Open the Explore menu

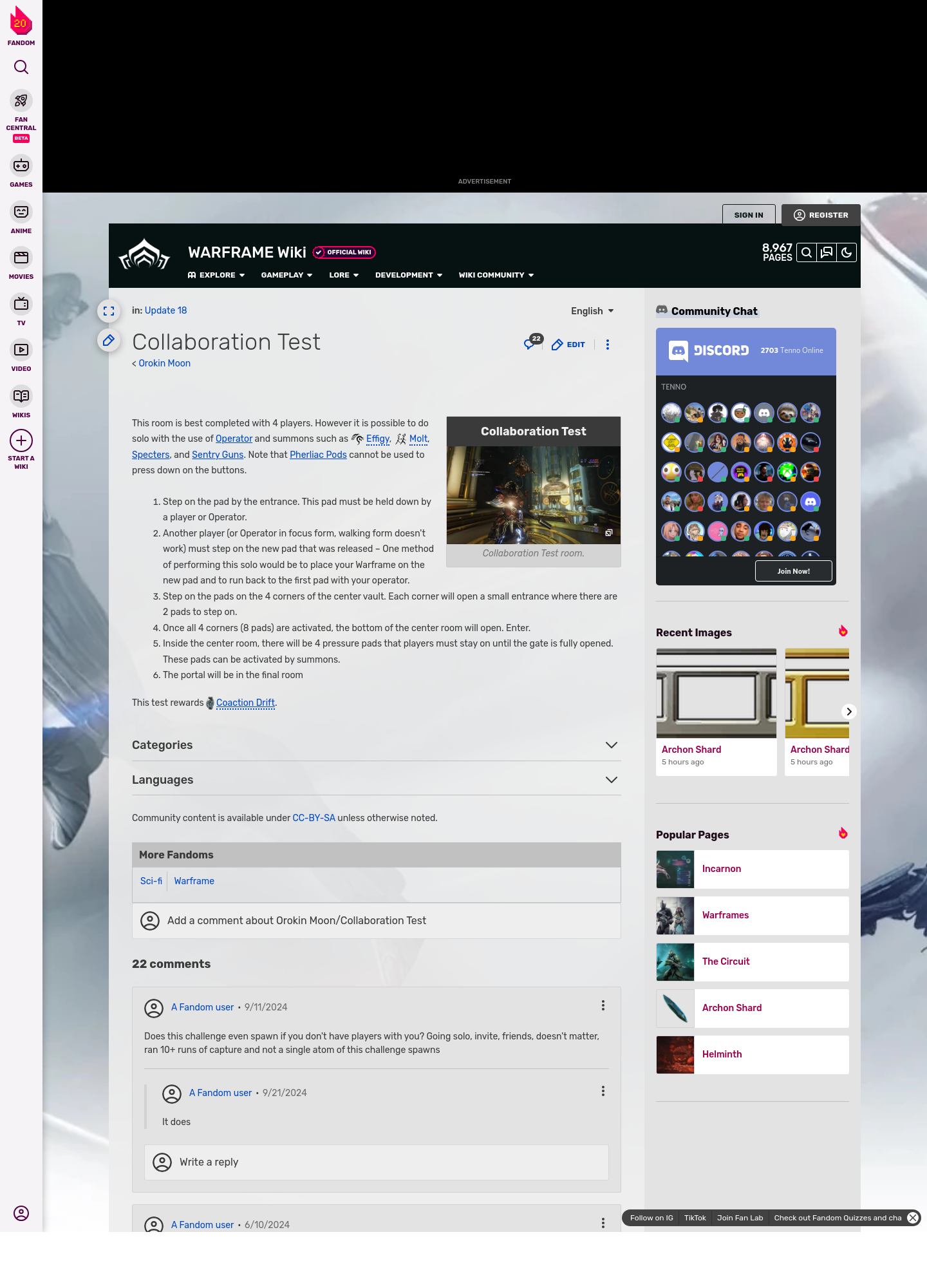[216, 275]
